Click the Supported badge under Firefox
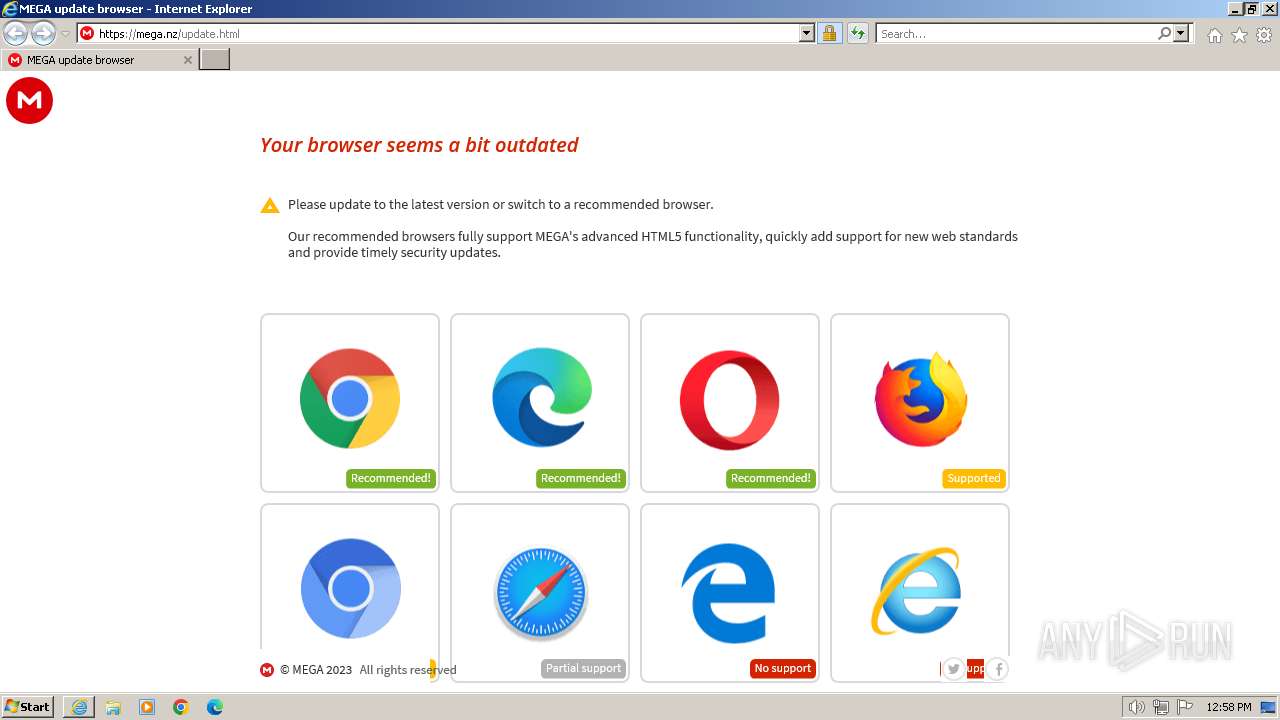1280x720 pixels. point(974,478)
